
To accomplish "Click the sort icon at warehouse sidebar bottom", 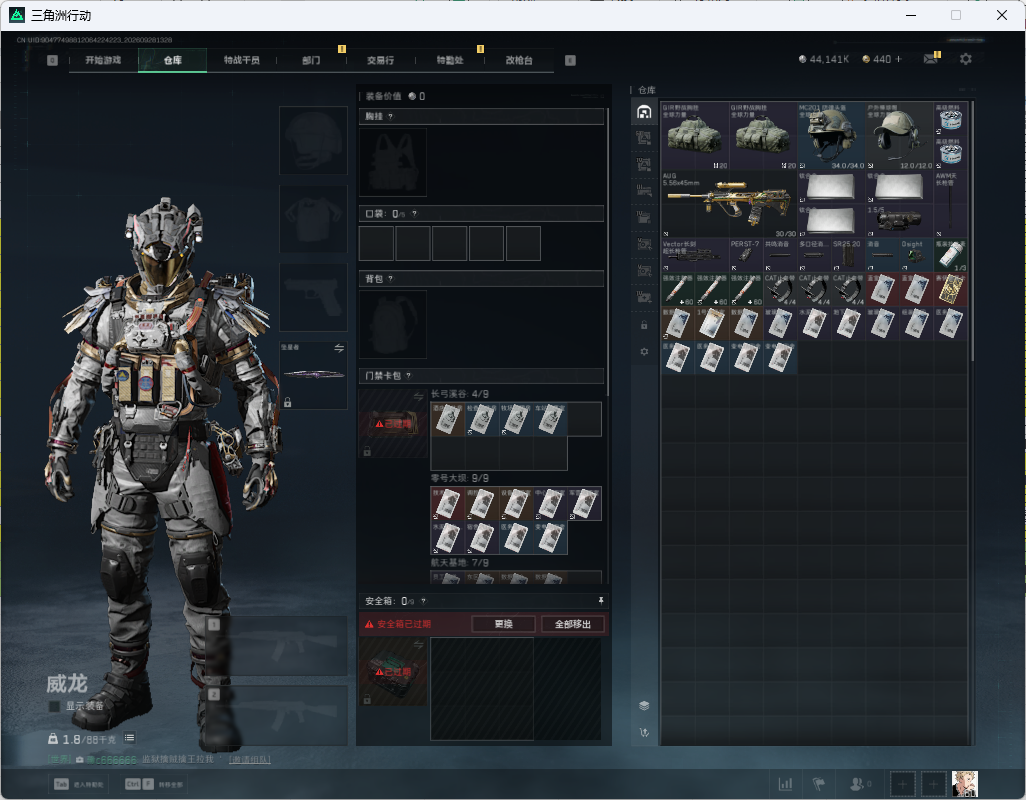I will (x=644, y=732).
